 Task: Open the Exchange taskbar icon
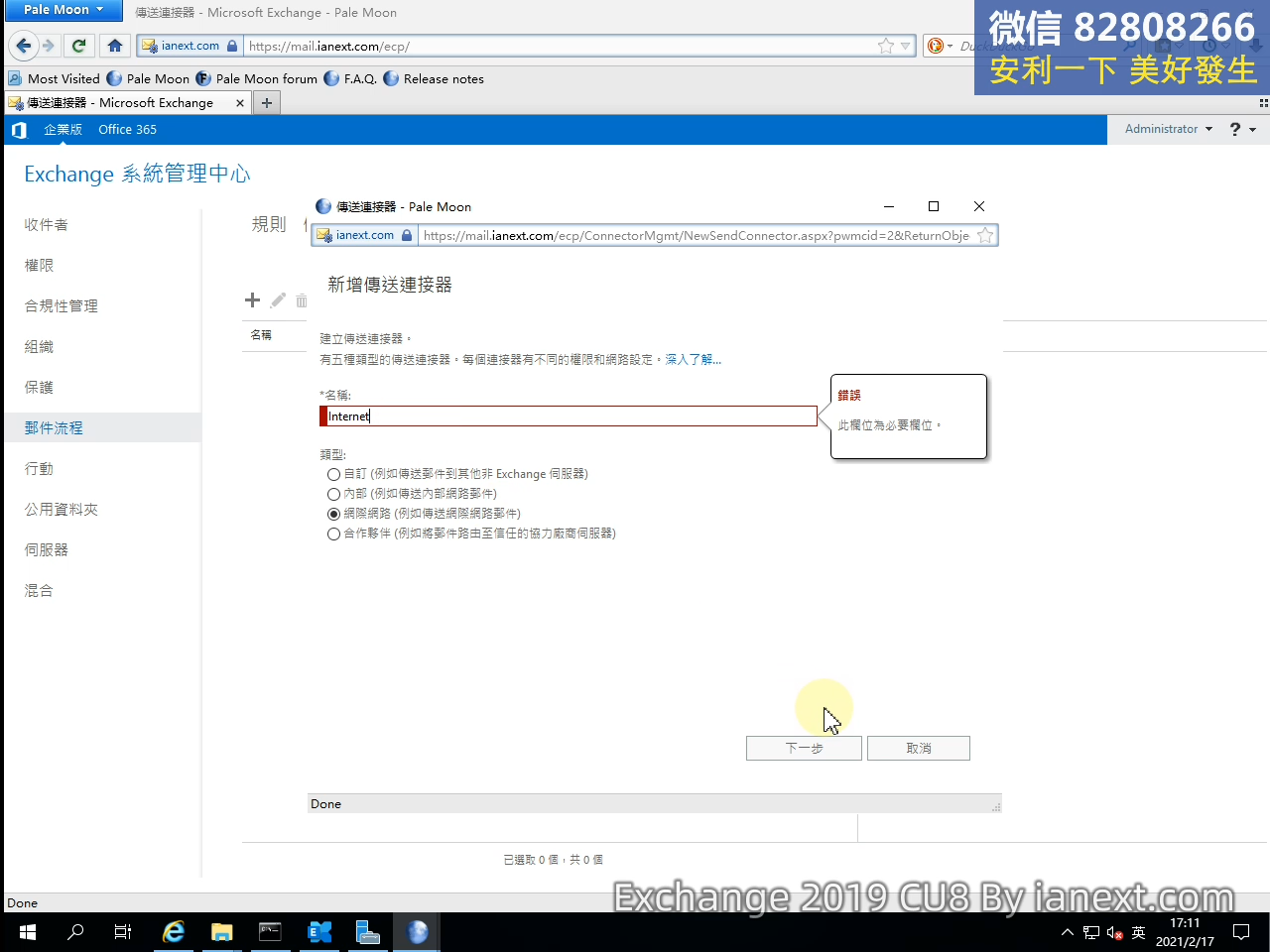(x=319, y=932)
